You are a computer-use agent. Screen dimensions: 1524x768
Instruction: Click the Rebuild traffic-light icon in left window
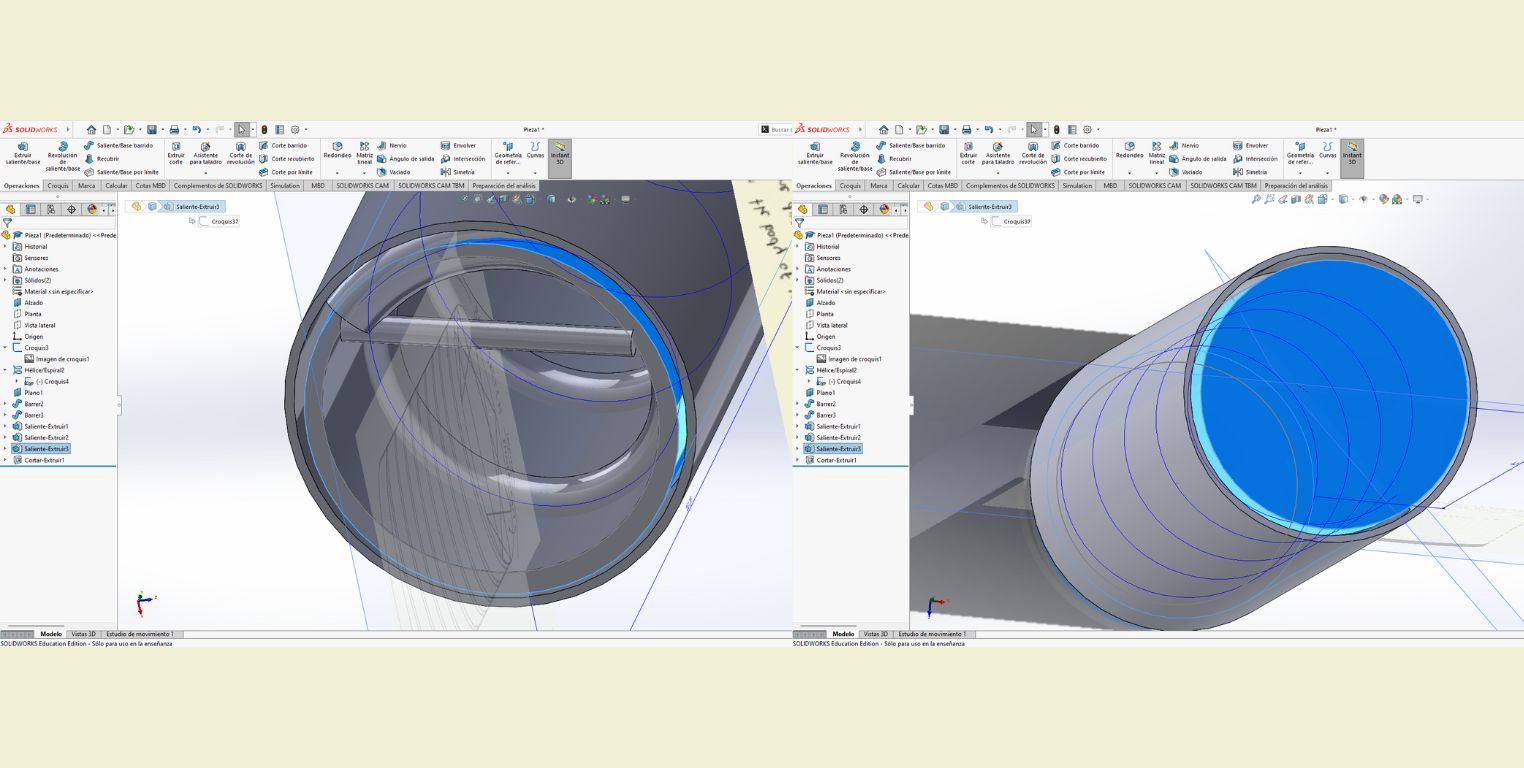[264, 130]
